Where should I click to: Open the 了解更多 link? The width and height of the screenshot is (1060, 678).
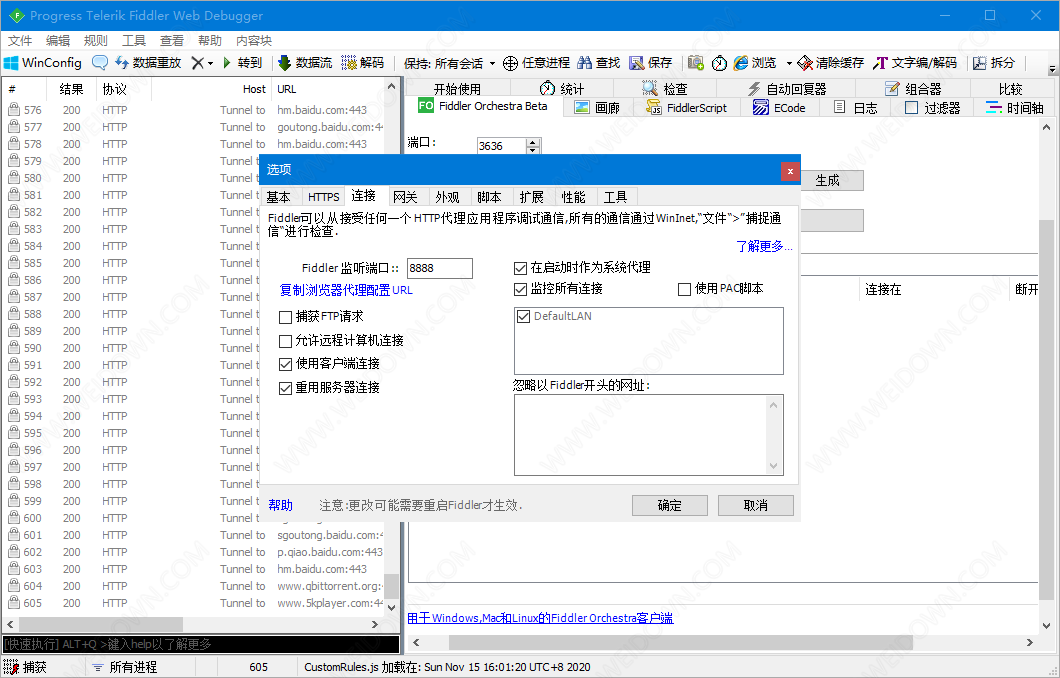click(x=764, y=246)
